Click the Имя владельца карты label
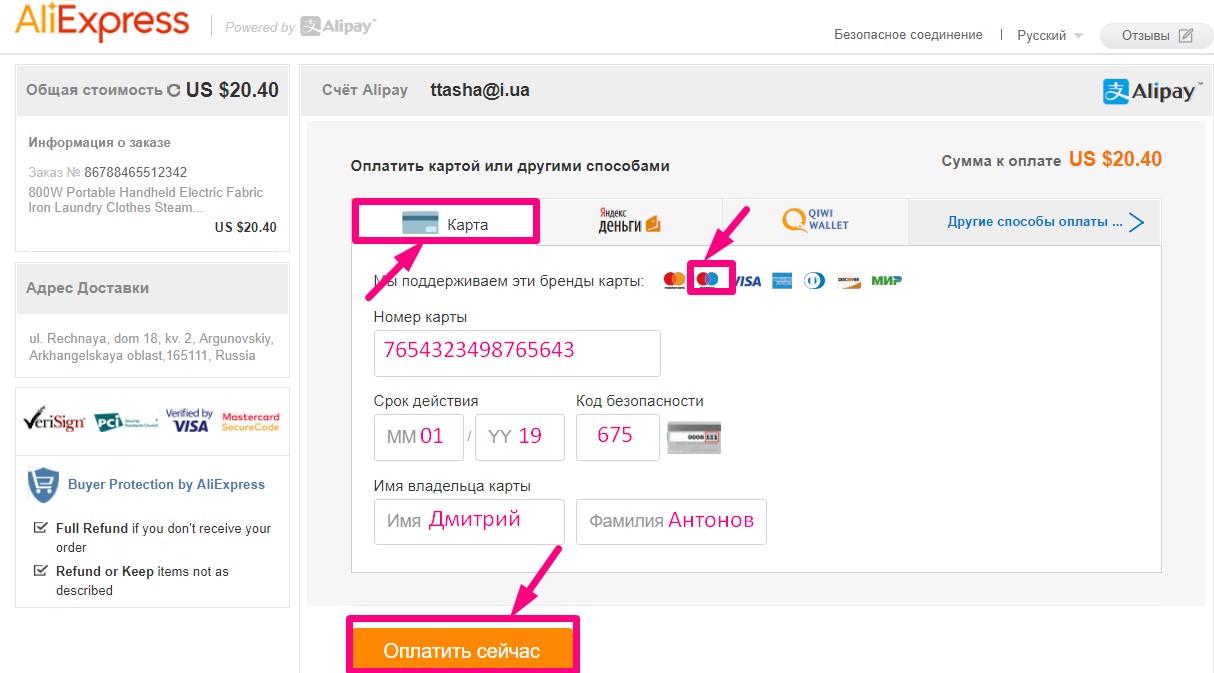Viewport: 1214px width, 673px height. coord(452,486)
